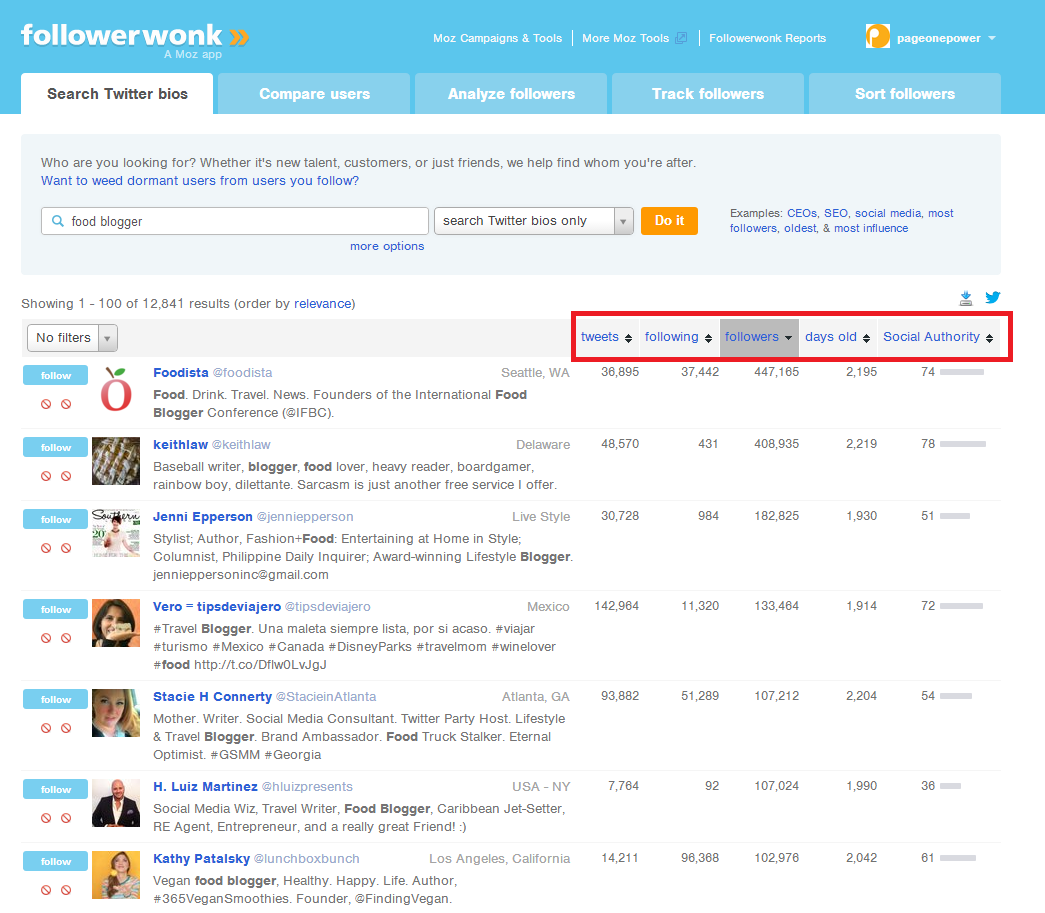This screenshot has width=1045, height=913.
Task: Open the No filters dropdown
Action: pos(72,338)
